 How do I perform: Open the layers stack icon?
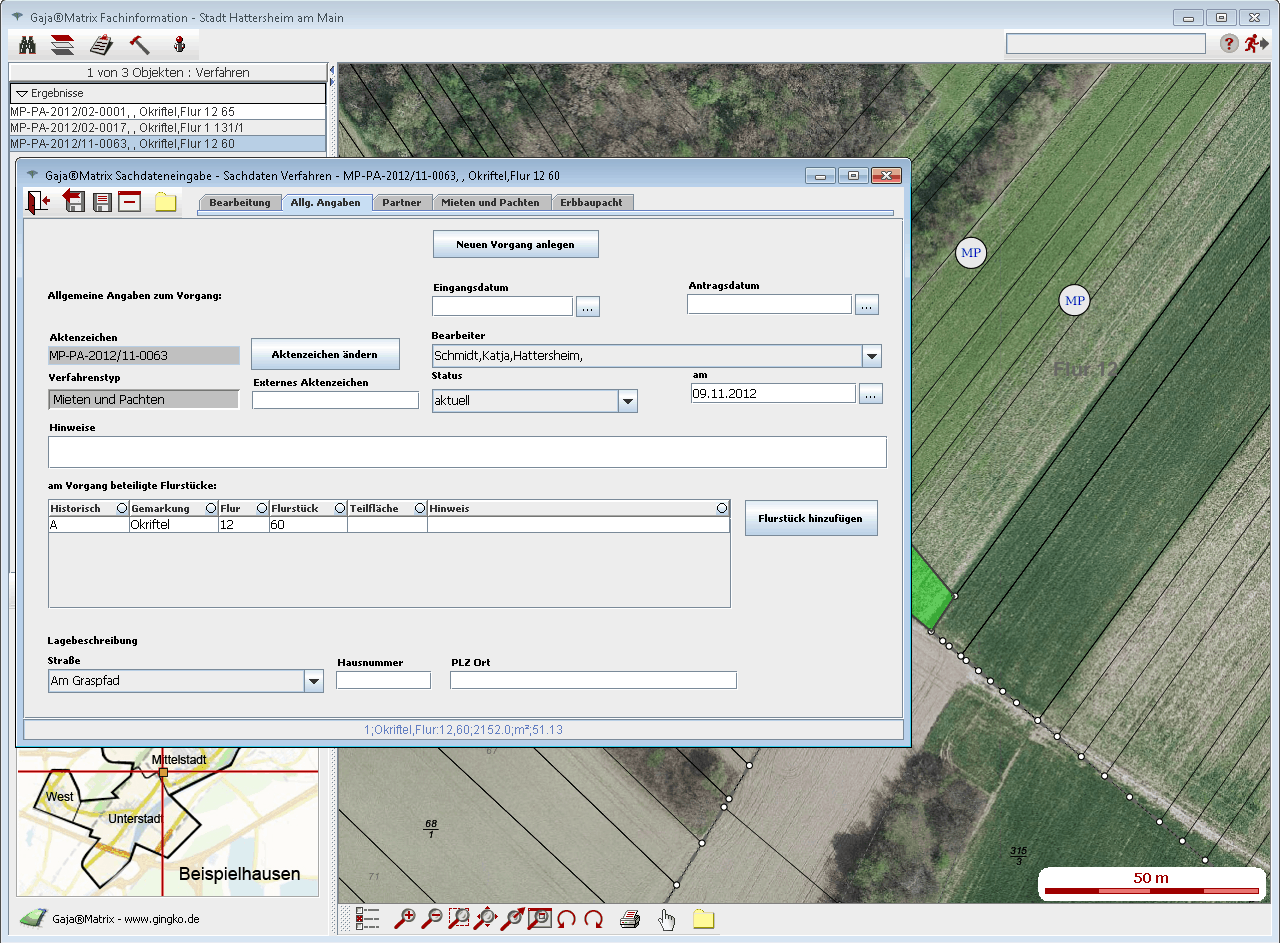63,44
